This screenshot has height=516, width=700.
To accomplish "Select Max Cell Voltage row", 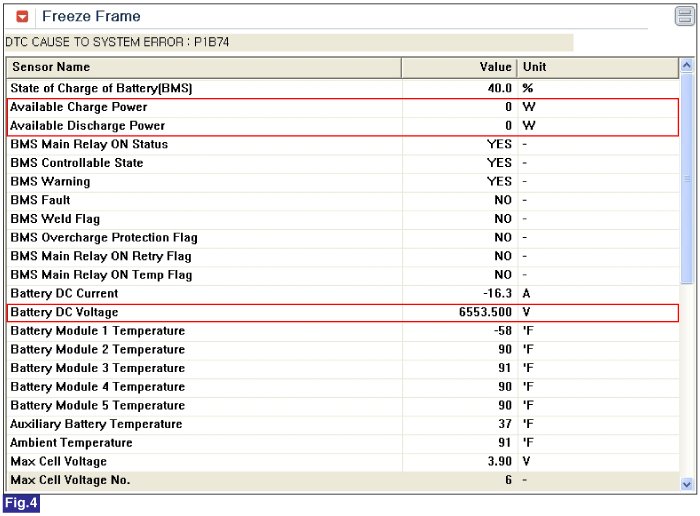I will [x=343, y=462].
